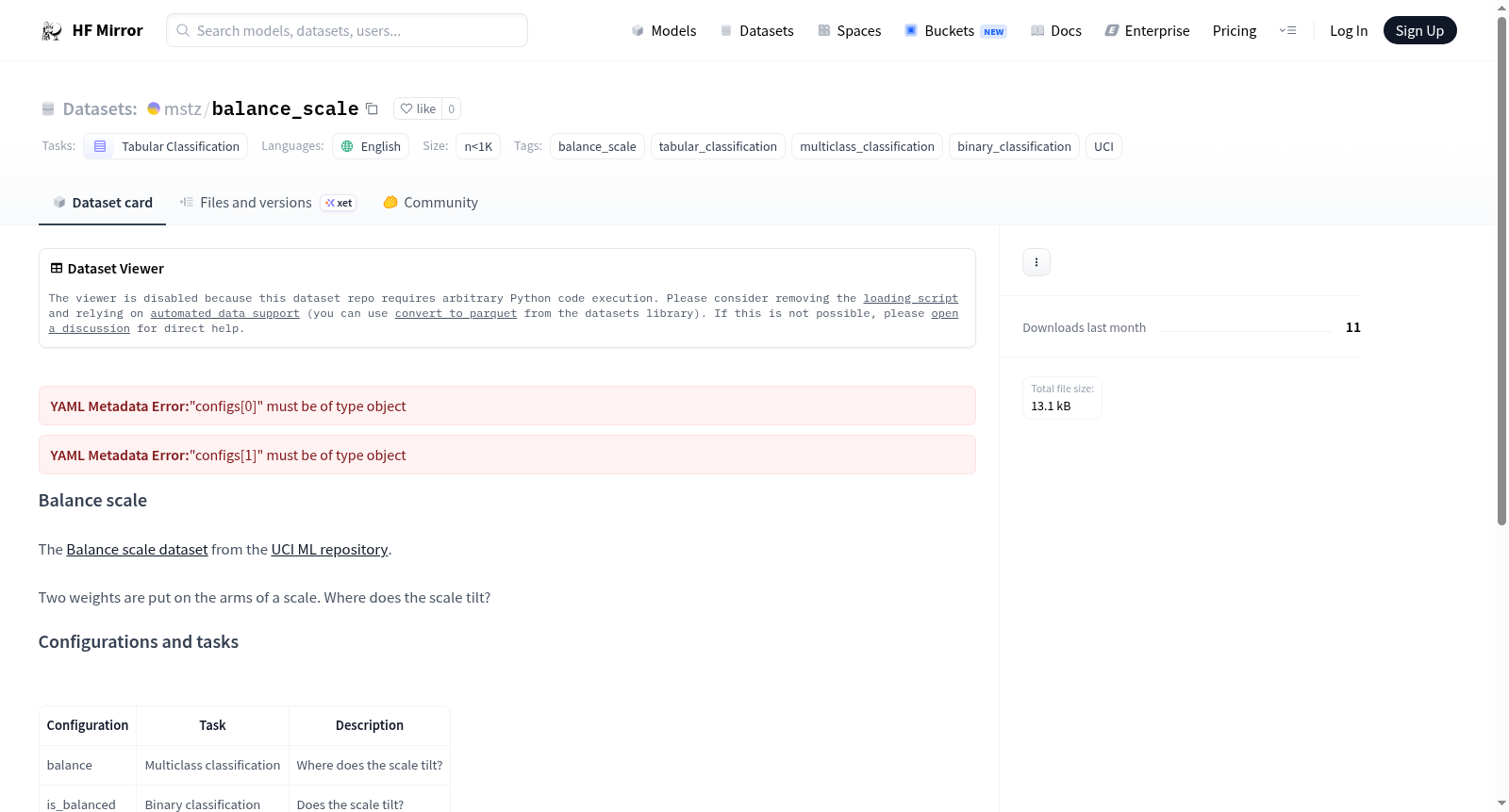
Task: Go to the Pricing page
Action: click(1235, 30)
